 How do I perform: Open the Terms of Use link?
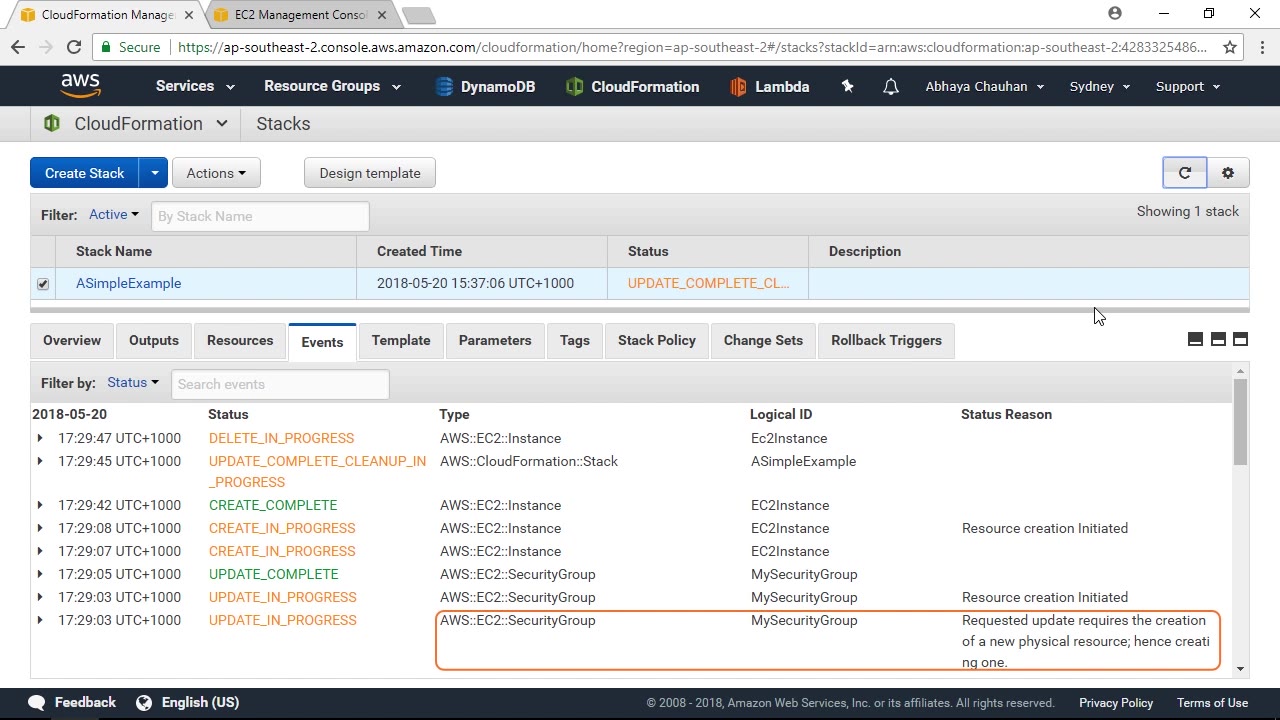pyautogui.click(x=1212, y=703)
